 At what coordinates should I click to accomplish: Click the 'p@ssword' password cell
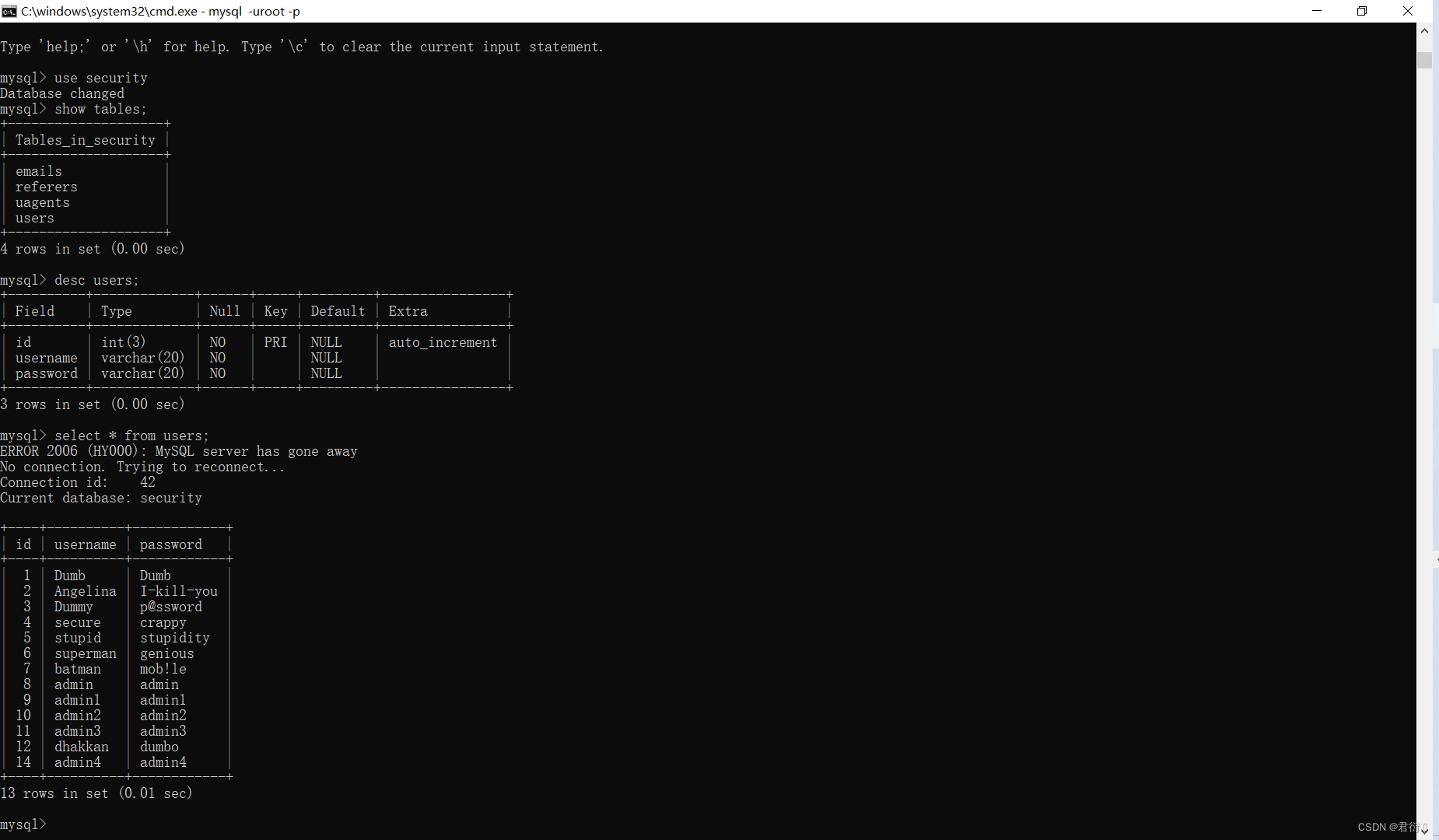click(171, 607)
